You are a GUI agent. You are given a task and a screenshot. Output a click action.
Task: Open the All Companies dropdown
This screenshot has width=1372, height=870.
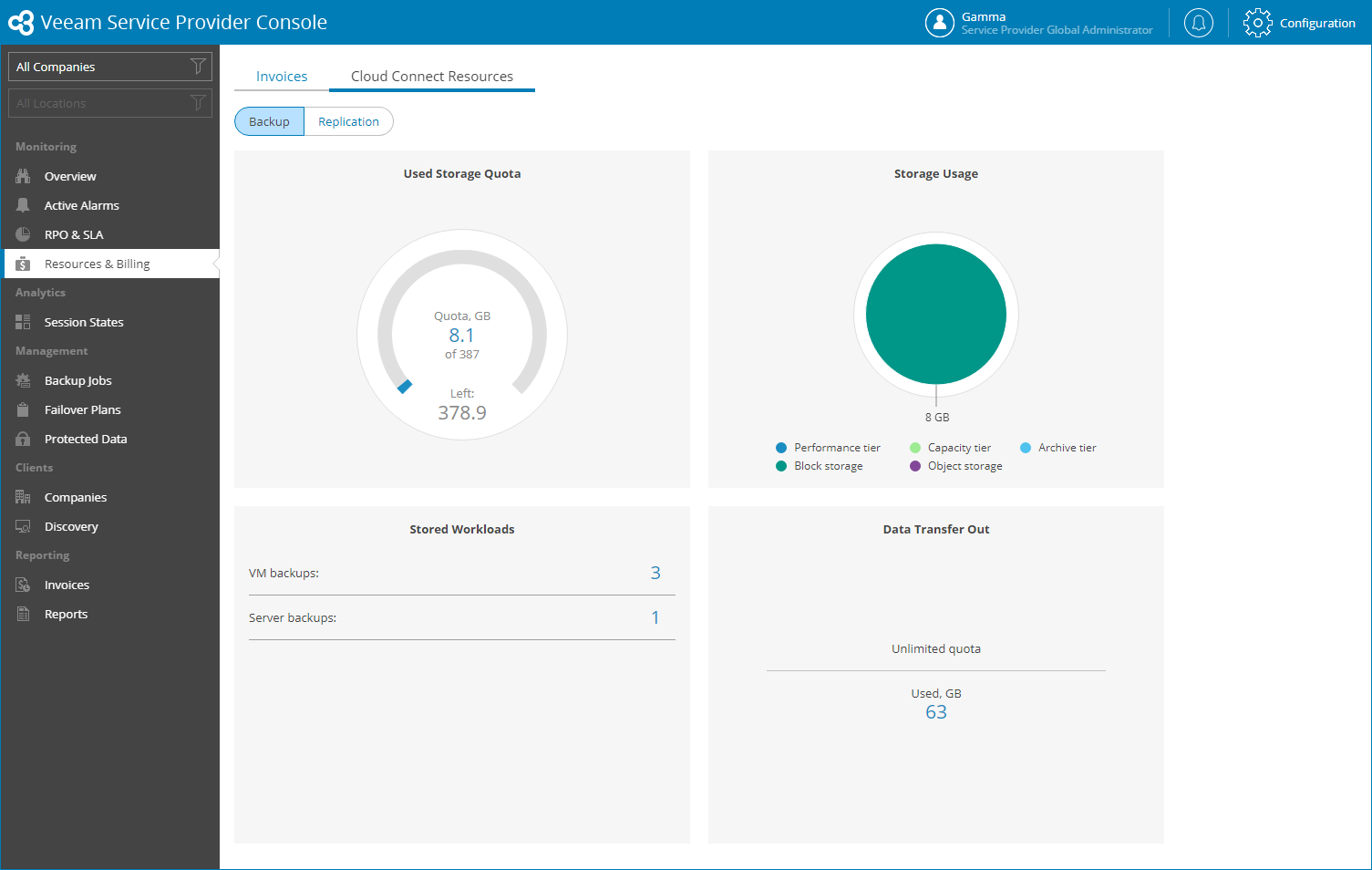(x=110, y=67)
